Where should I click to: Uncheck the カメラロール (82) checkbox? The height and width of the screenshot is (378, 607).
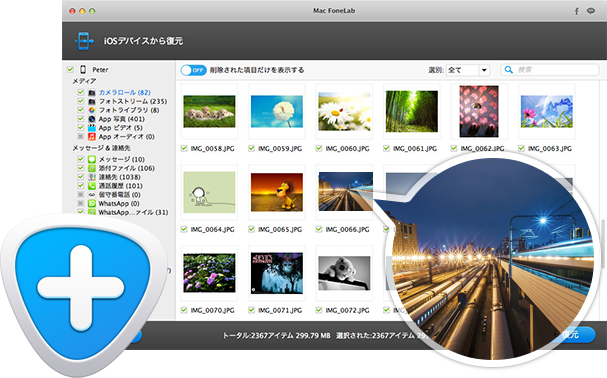coord(81,92)
